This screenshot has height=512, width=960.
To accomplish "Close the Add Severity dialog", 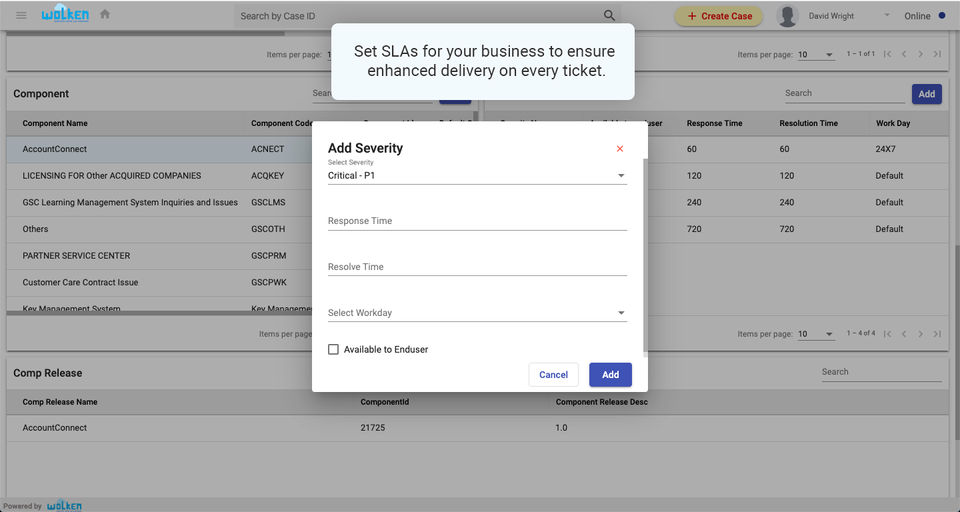I will point(620,149).
